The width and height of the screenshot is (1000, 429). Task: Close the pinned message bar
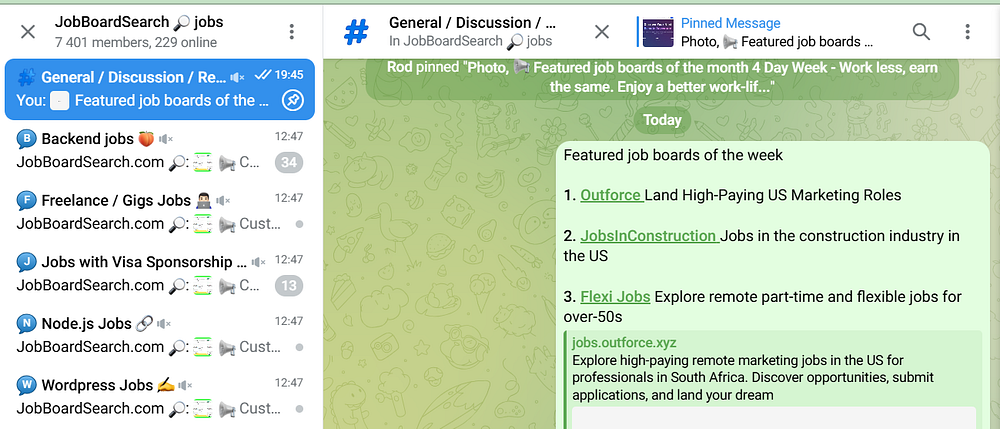(x=602, y=32)
